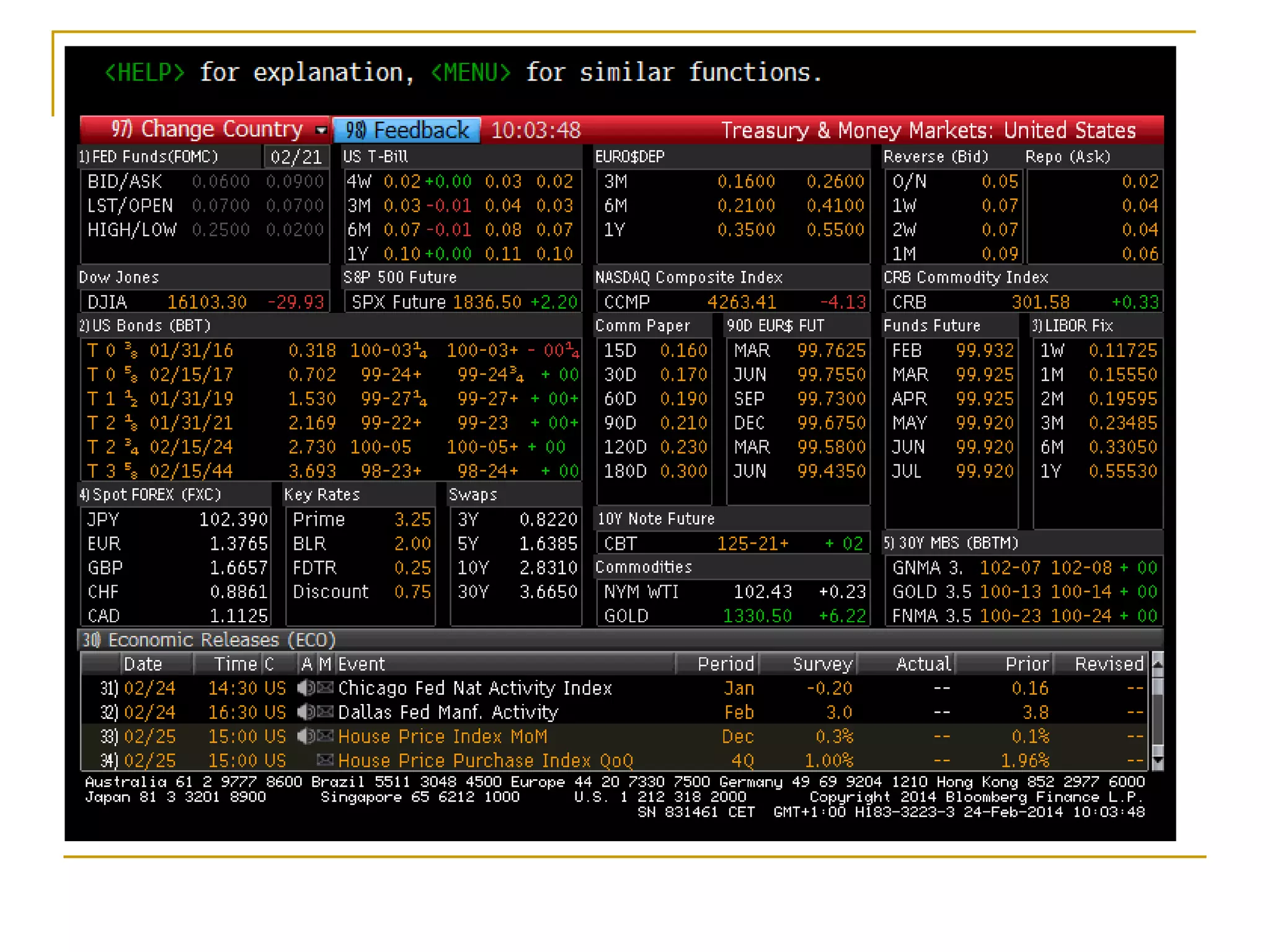Open 4) Spot FOREX (FXC) section link
The width and height of the screenshot is (1270, 952).
pos(150,495)
